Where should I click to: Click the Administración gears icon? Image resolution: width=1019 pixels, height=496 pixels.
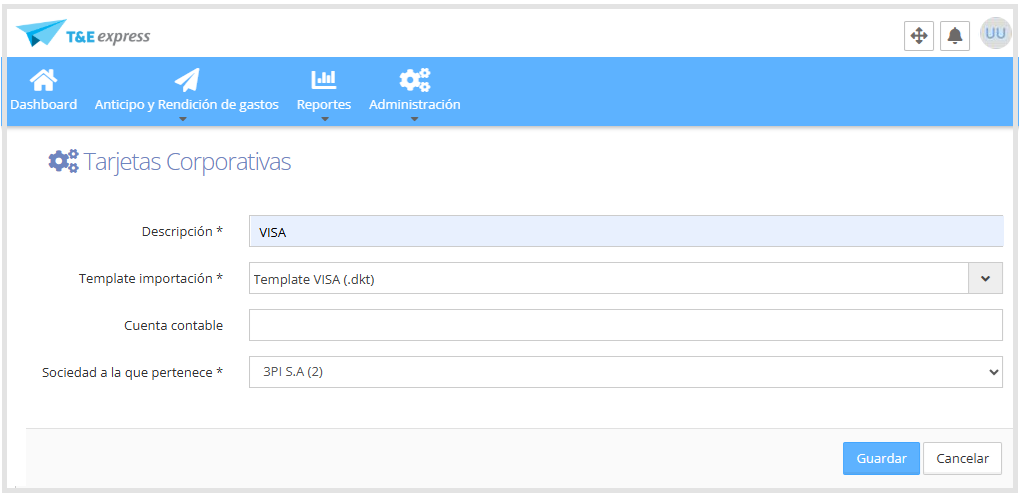click(415, 80)
